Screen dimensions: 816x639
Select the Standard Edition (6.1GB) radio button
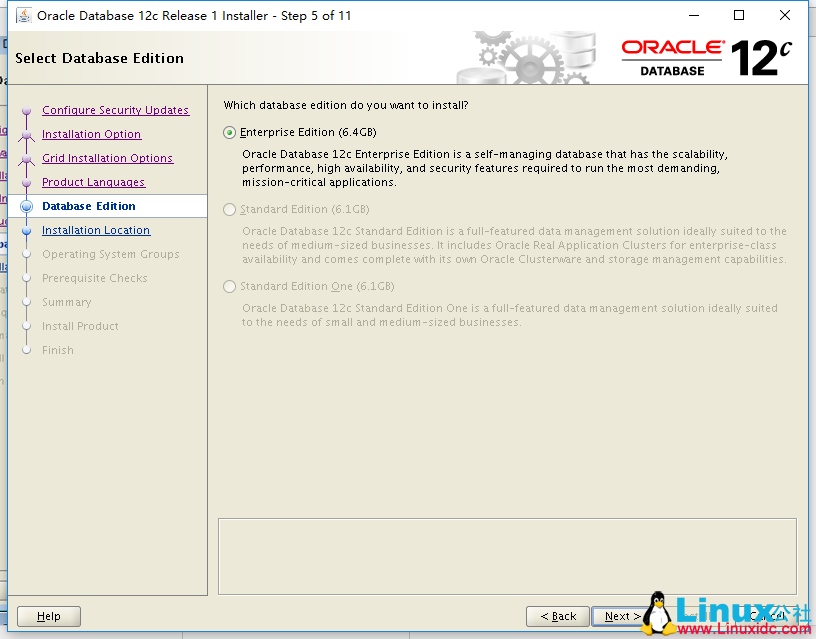[x=229, y=209]
